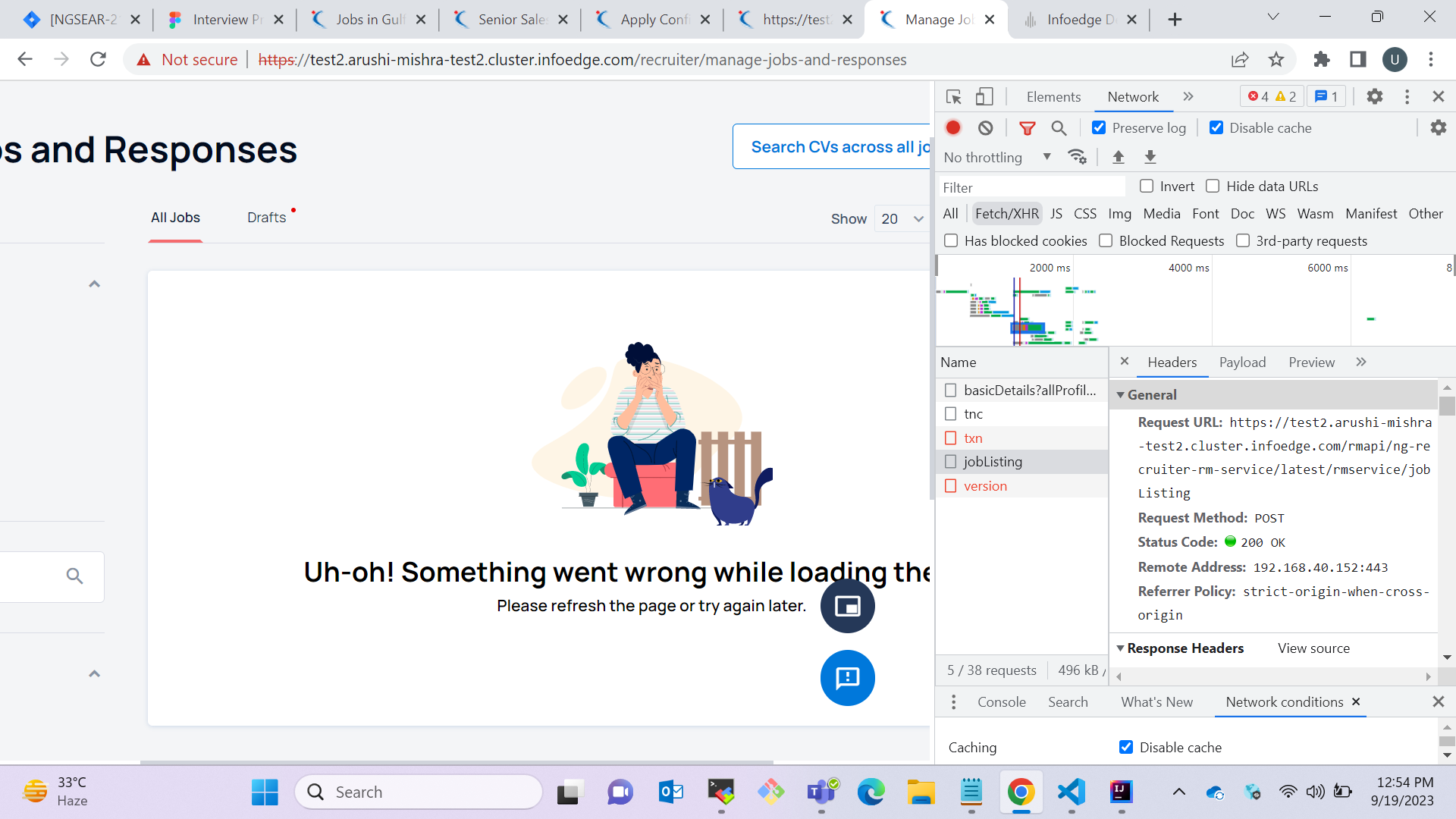The image size is (1456, 819).
Task: Enable the Invert filter checkbox
Action: pos(1147,187)
